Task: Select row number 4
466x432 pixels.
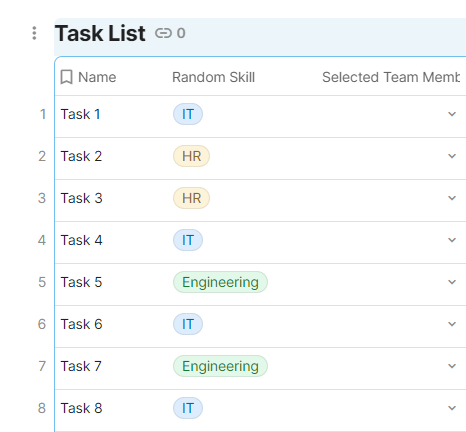Action: 42,240
